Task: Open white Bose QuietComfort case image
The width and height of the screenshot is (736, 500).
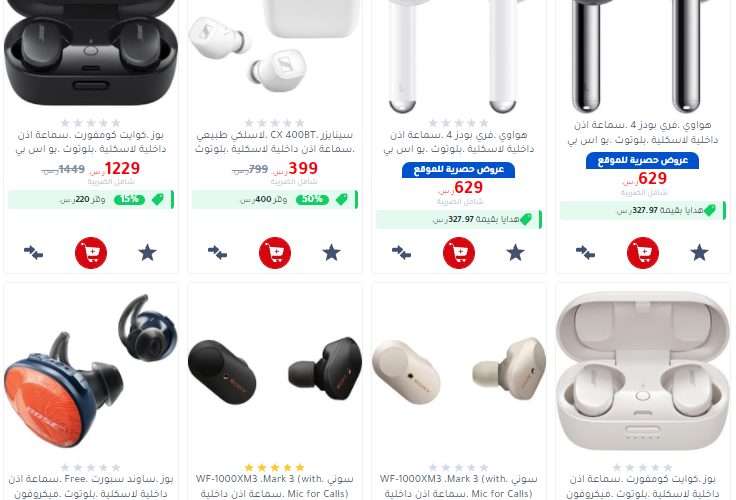Action: tap(643, 371)
